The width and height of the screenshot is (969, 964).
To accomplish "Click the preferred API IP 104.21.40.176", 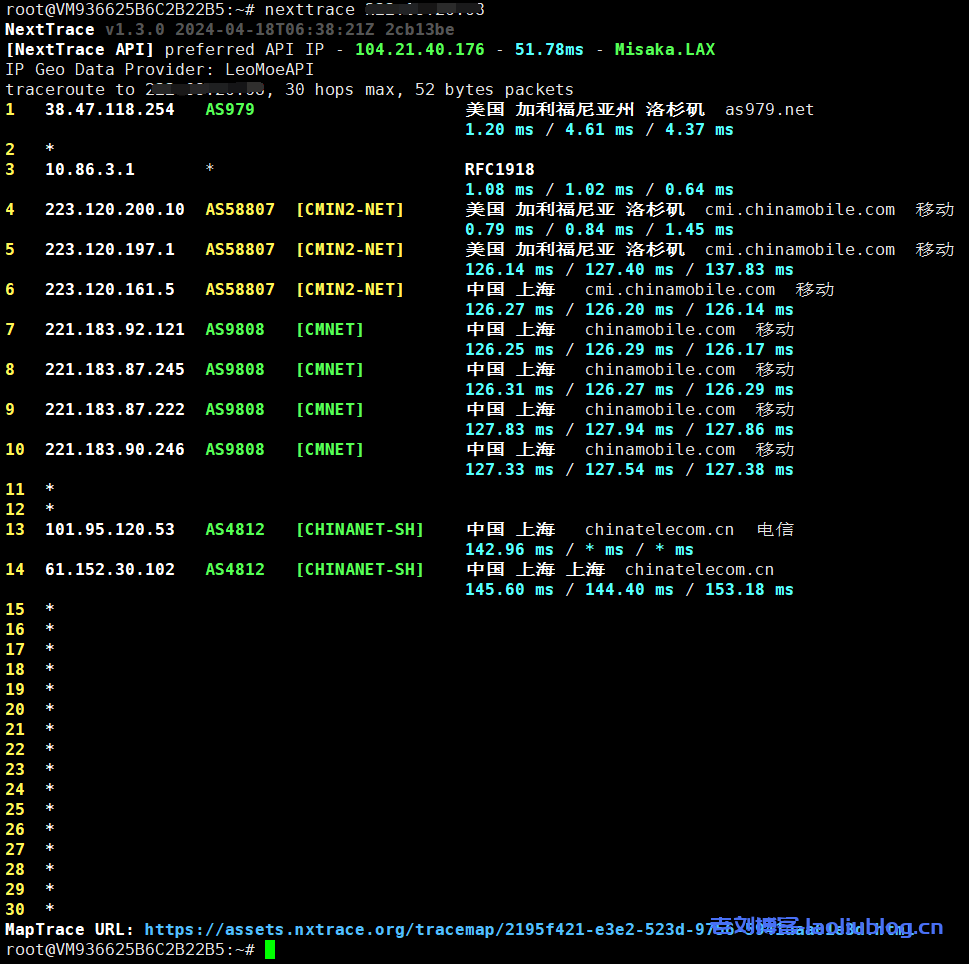I will (x=419, y=49).
